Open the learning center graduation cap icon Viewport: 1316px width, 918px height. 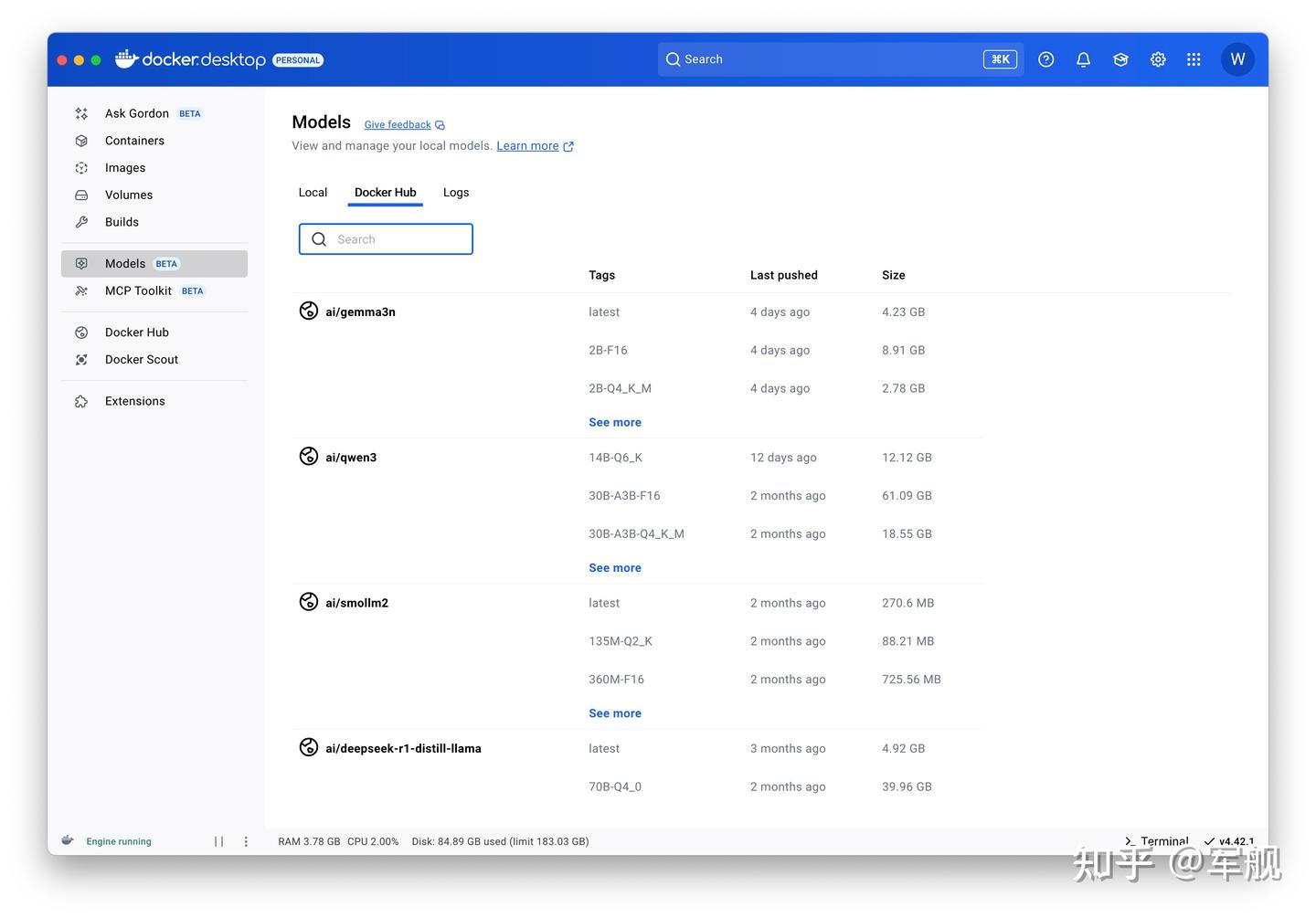1120,58
